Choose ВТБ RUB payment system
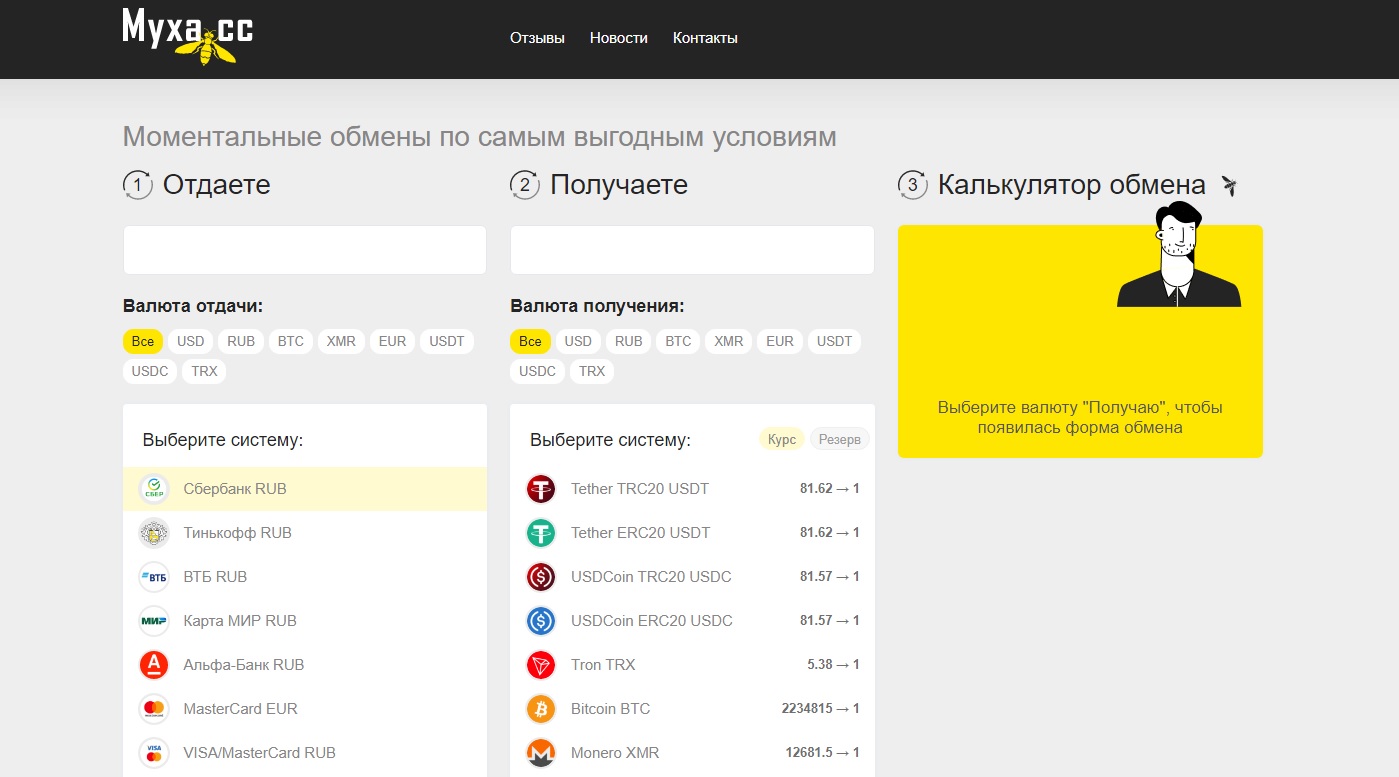The width and height of the screenshot is (1399, 777). (x=305, y=577)
